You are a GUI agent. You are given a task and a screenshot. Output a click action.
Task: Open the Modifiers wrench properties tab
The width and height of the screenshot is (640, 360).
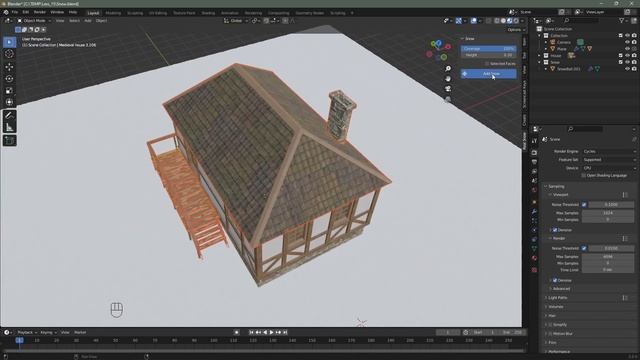tap(534, 211)
